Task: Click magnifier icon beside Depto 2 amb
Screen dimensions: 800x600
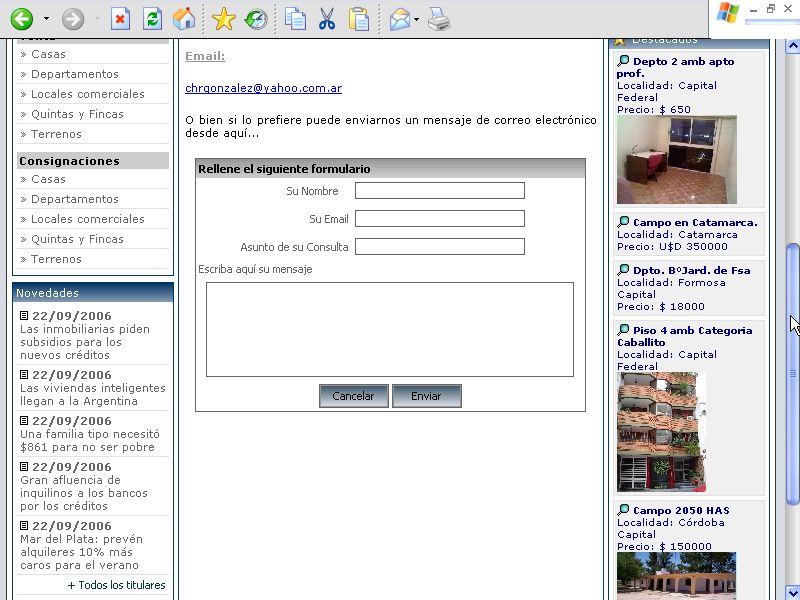Action: pos(623,61)
